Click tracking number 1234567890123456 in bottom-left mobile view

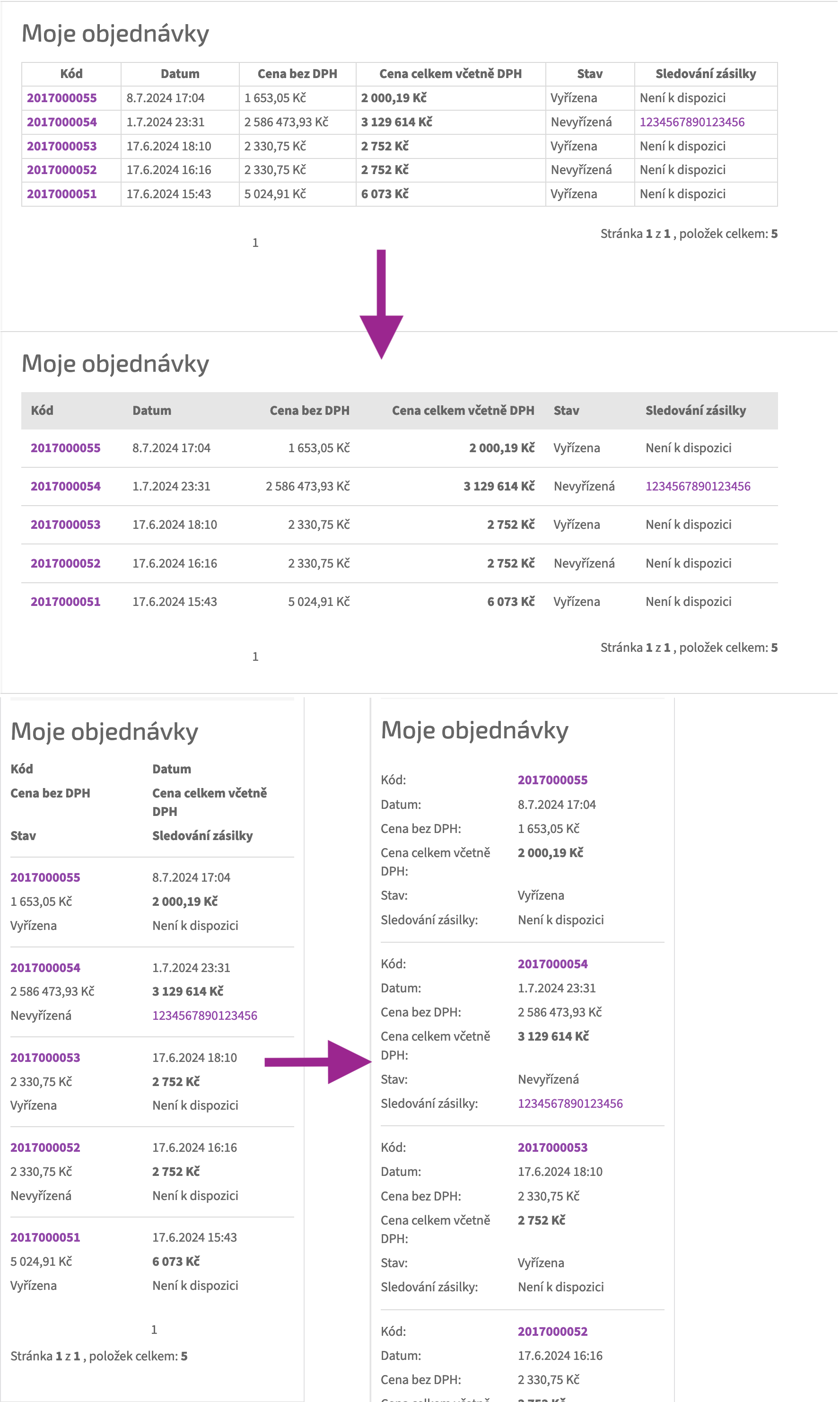[204, 1016]
